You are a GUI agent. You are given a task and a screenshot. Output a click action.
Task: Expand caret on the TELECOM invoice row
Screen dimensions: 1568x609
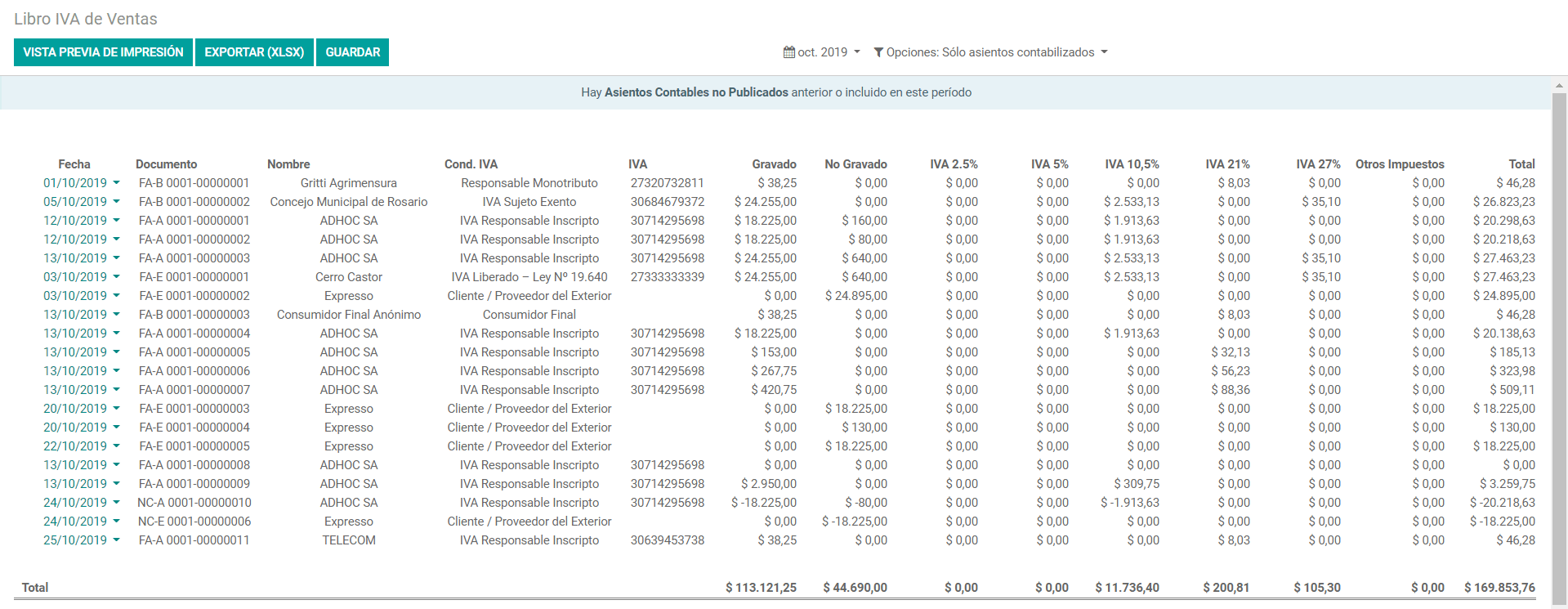pos(116,540)
